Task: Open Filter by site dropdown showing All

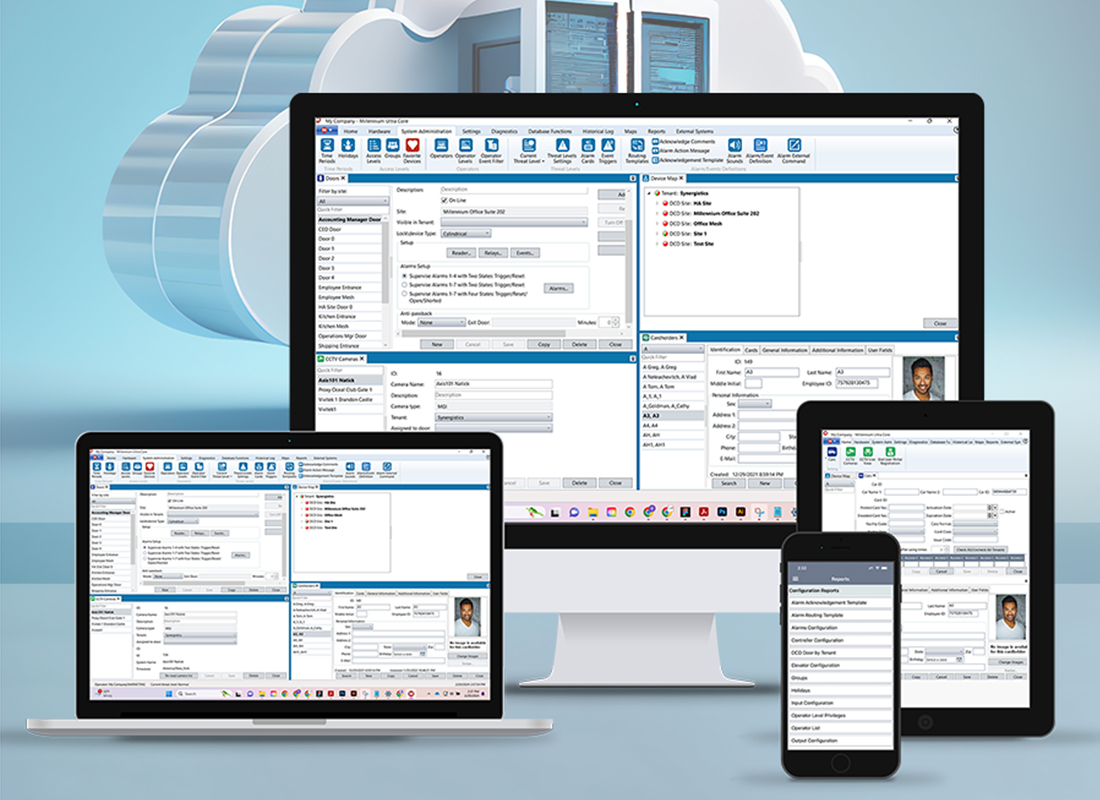Action: point(353,201)
